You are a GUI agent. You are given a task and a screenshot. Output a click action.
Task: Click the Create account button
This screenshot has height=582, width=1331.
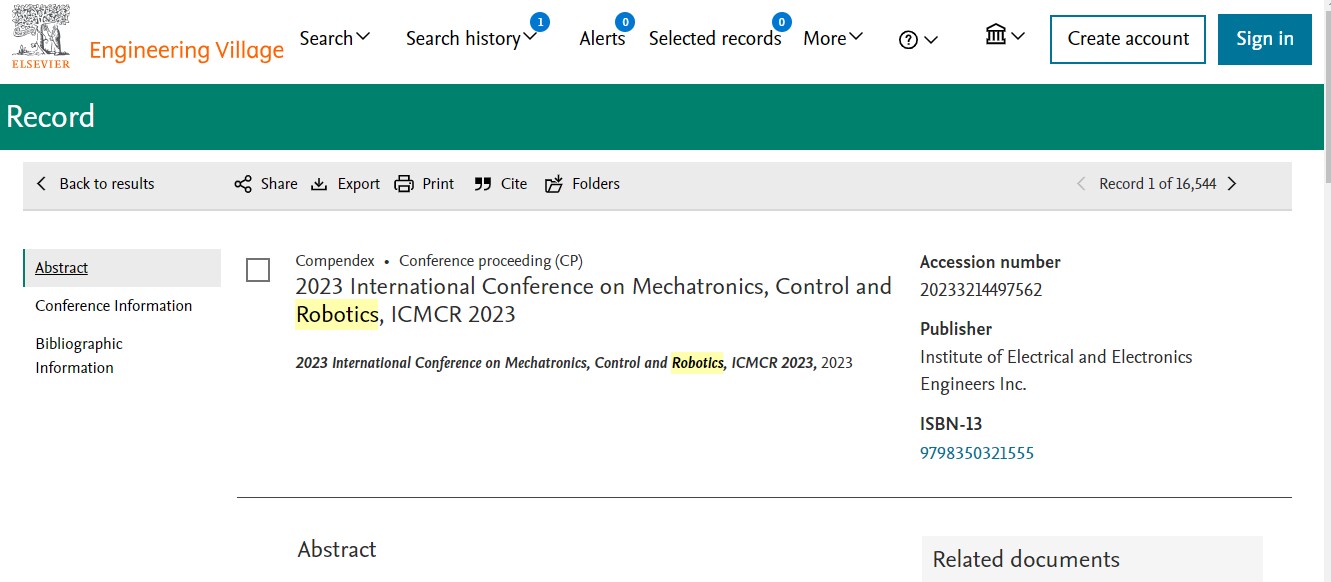[1128, 40]
